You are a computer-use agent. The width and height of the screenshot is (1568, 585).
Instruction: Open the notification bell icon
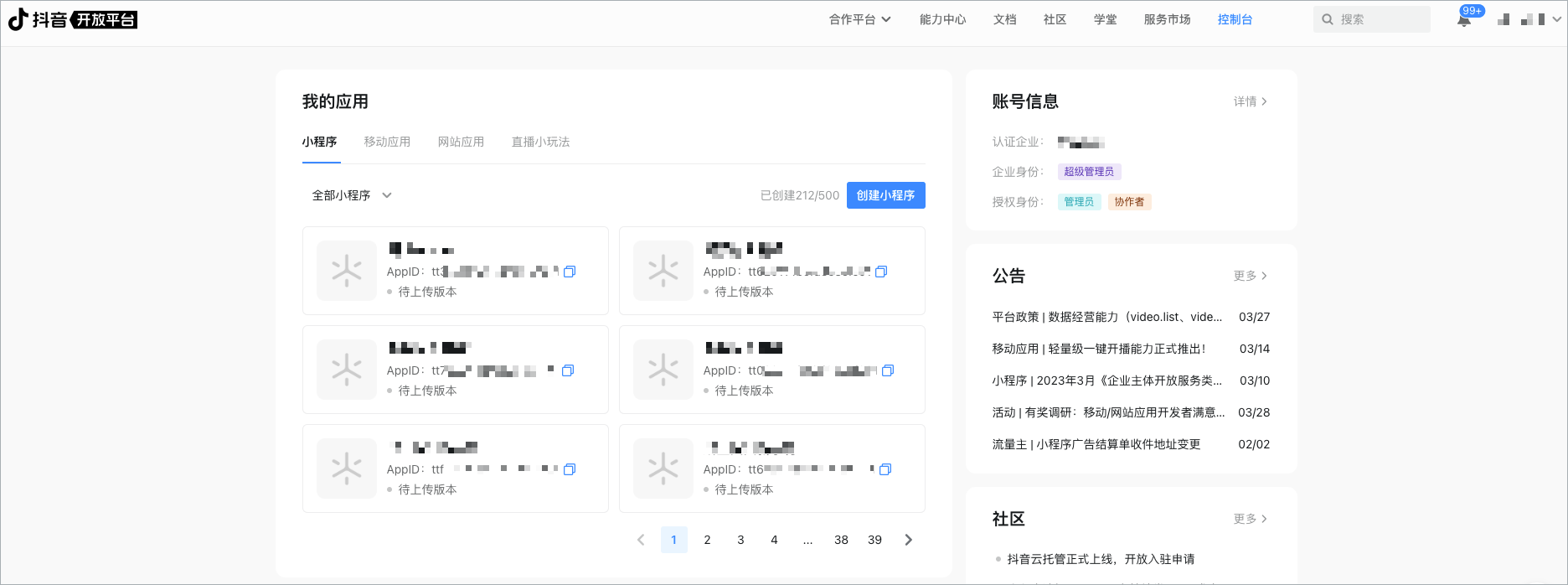(x=1464, y=20)
